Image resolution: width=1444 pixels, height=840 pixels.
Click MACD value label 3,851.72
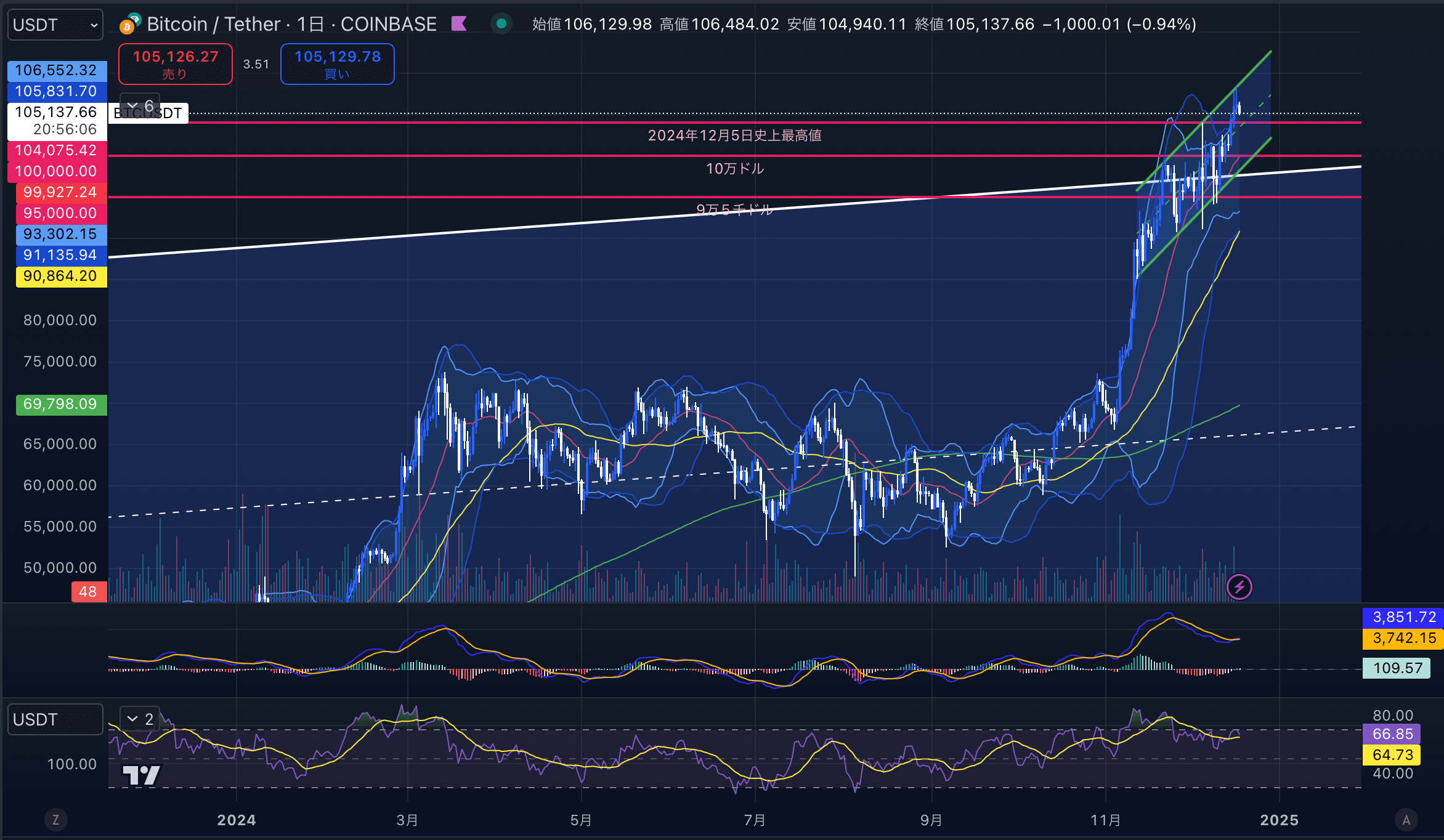pyautogui.click(x=1403, y=617)
